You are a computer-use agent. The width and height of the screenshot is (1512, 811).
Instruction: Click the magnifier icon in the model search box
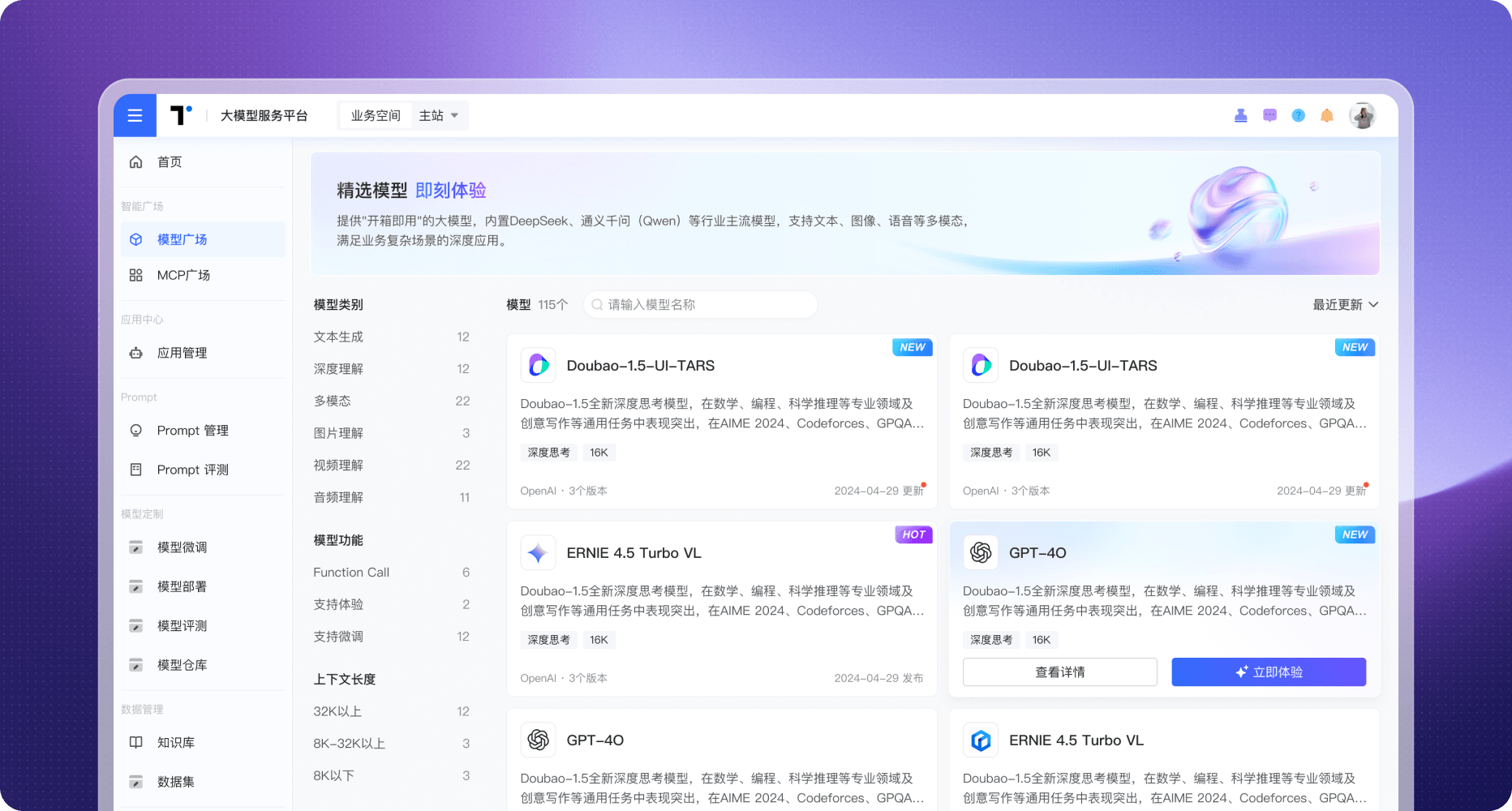[x=597, y=305]
